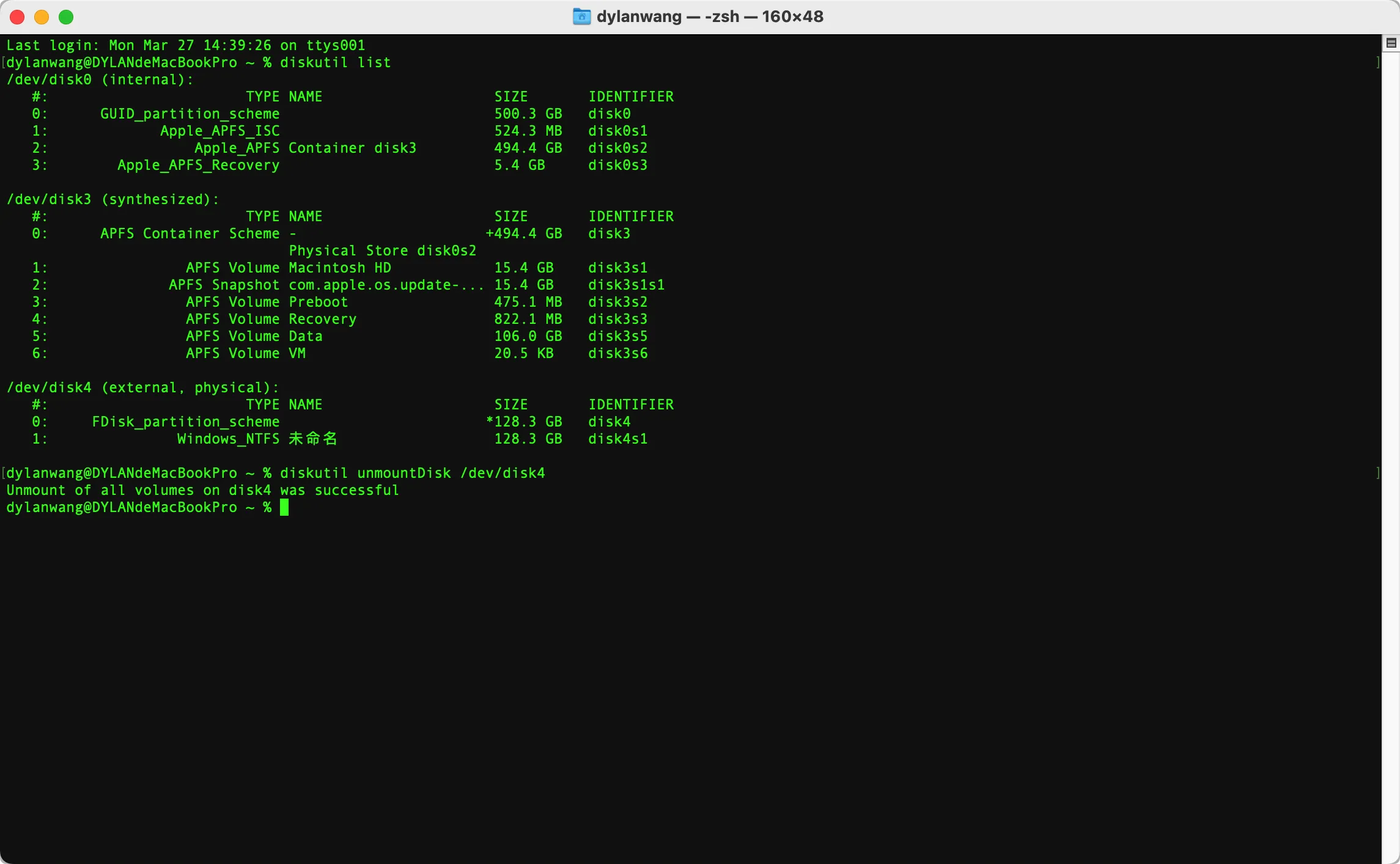Viewport: 1400px width, 864px height.
Task: Click identifier 'disk3s3'
Action: pyautogui.click(x=617, y=319)
